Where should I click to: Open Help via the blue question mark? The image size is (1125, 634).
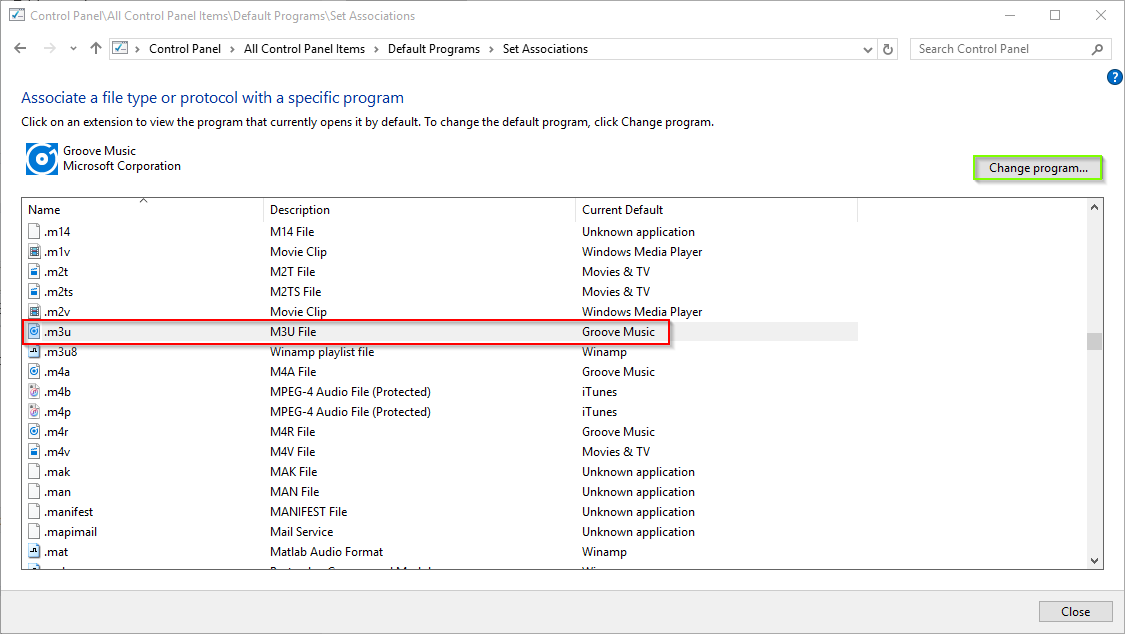[x=1114, y=77]
